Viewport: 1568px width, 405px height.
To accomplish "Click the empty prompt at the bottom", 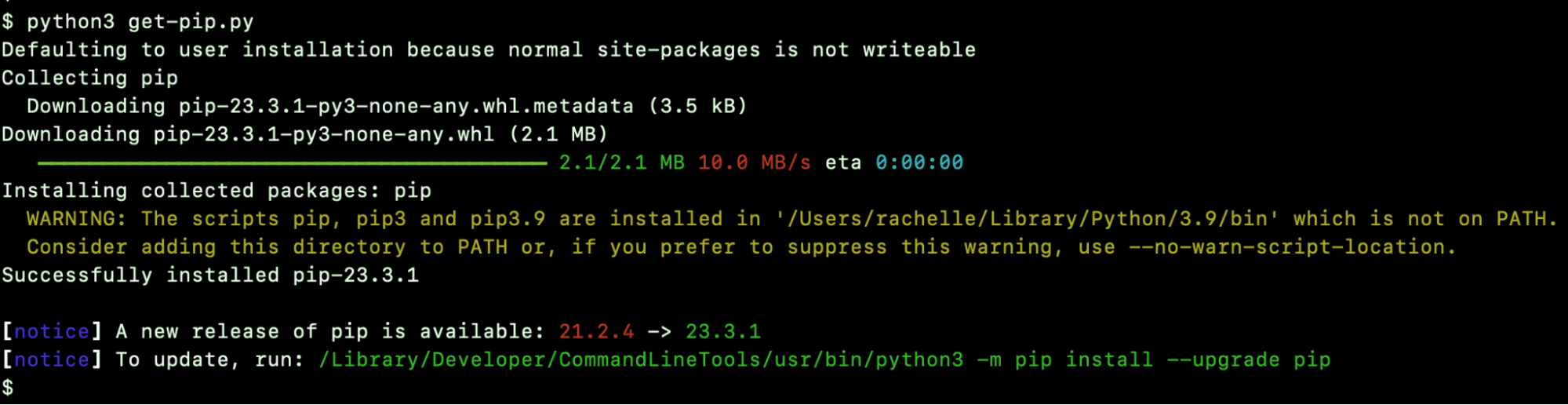I will pyautogui.click(x=8, y=388).
